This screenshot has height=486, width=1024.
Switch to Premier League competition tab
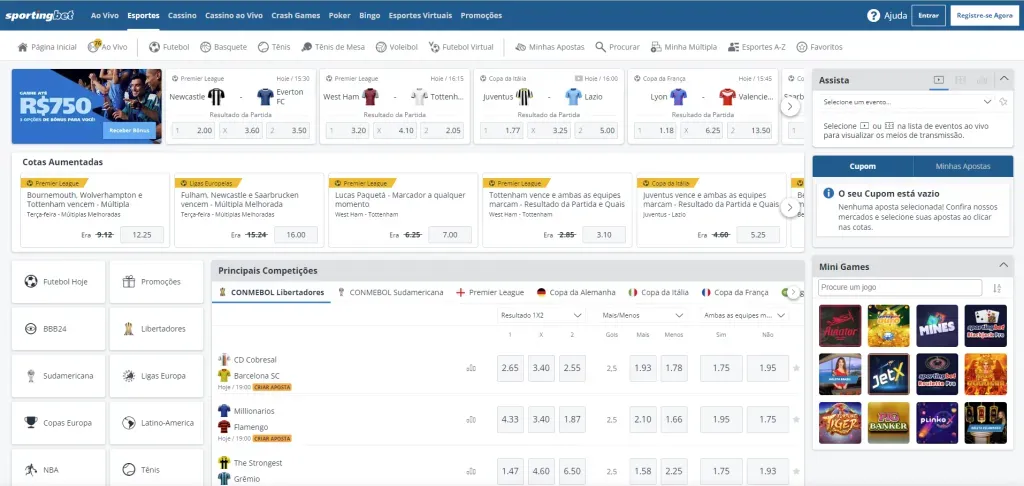[490, 293]
